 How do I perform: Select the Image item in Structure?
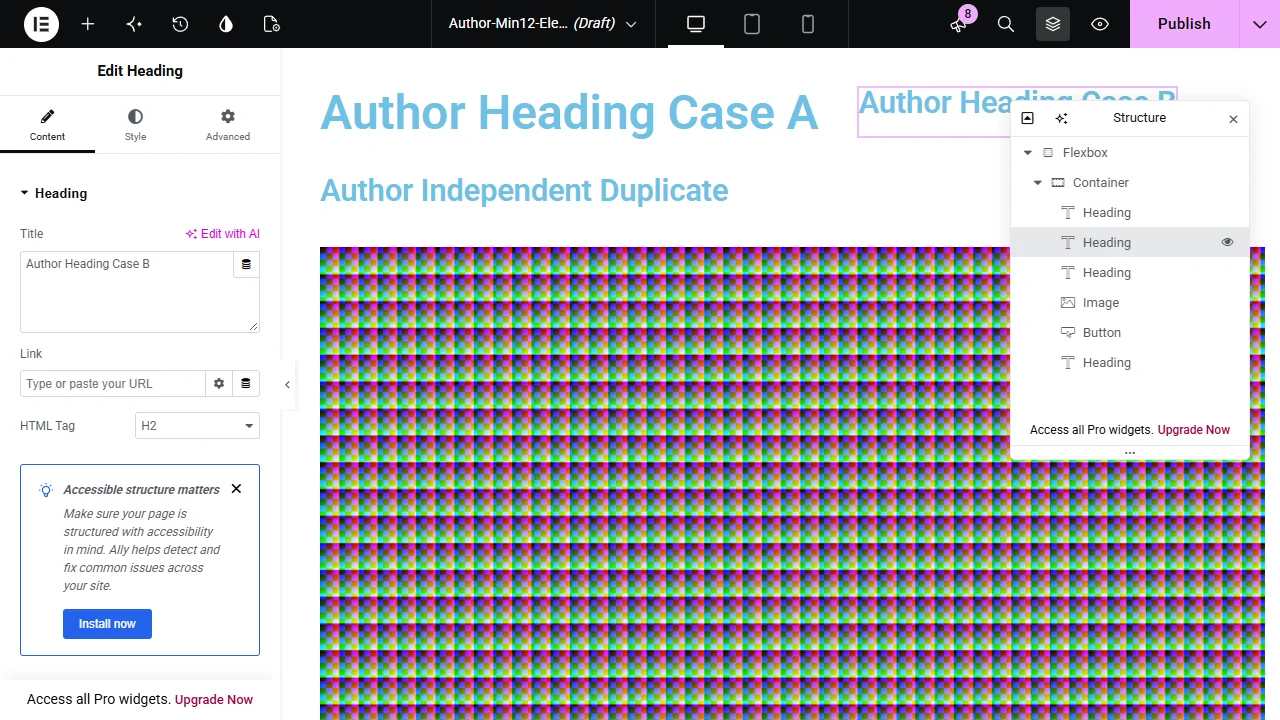pos(1130,303)
